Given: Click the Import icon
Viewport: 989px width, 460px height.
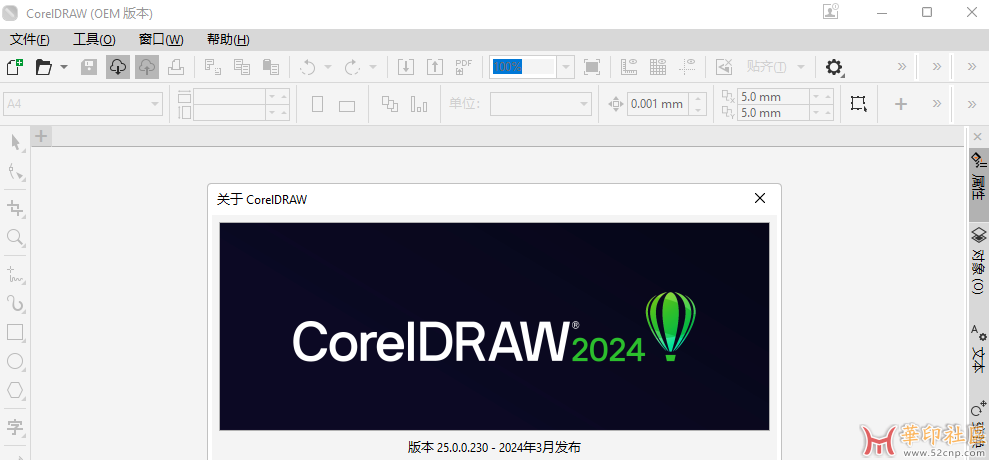Looking at the screenshot, I should tap(406, 67).
